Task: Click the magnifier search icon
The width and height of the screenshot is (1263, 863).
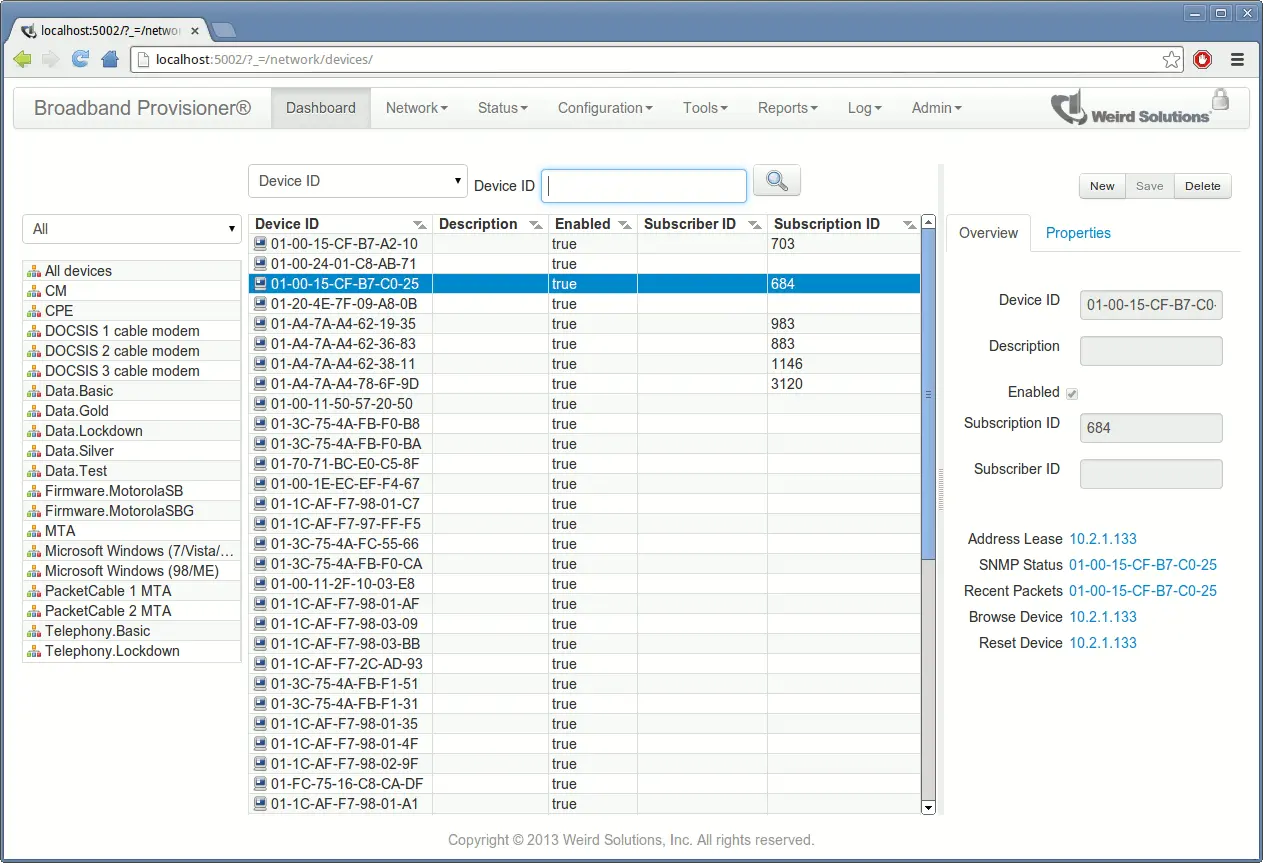Action: click(777, 180)
